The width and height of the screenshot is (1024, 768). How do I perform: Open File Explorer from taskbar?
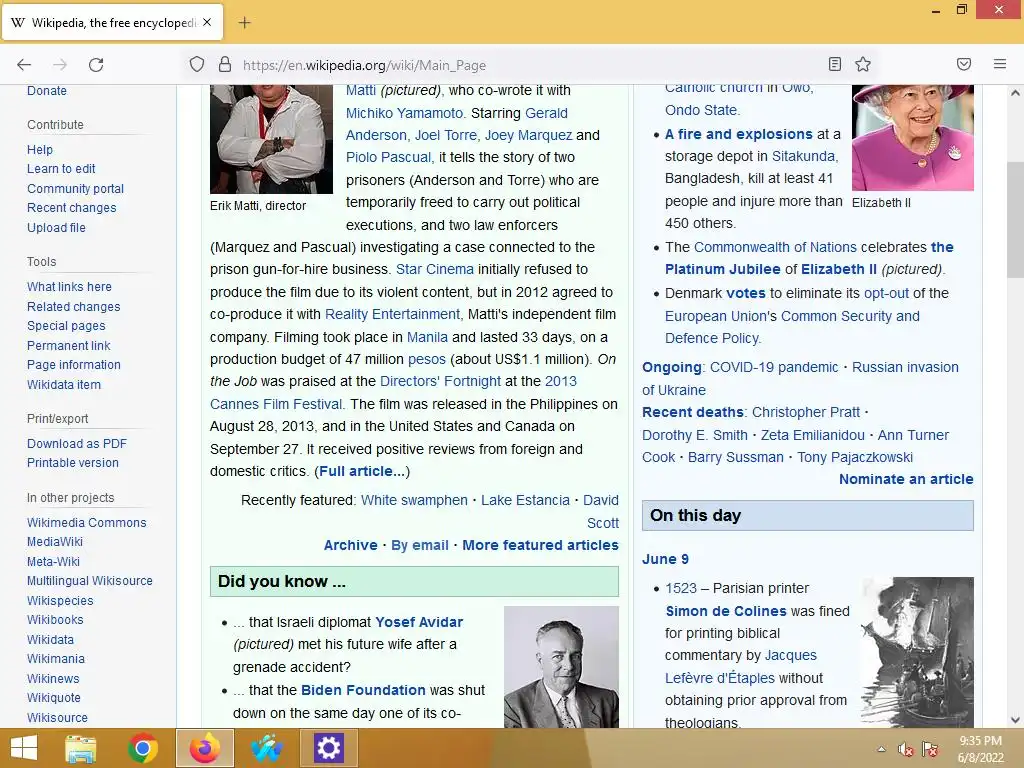[81, 748]
